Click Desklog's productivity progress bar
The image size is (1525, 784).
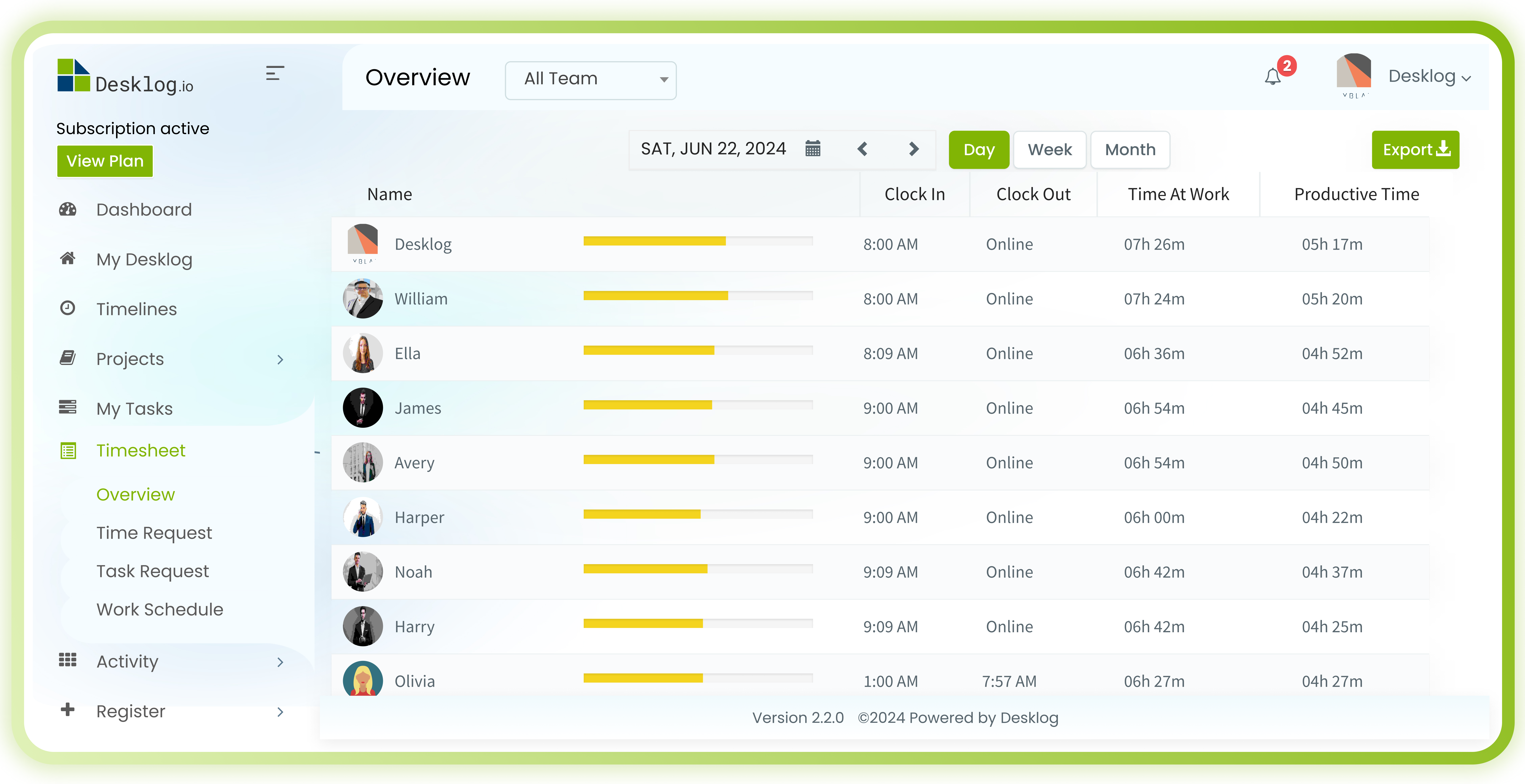coord(698,241)
